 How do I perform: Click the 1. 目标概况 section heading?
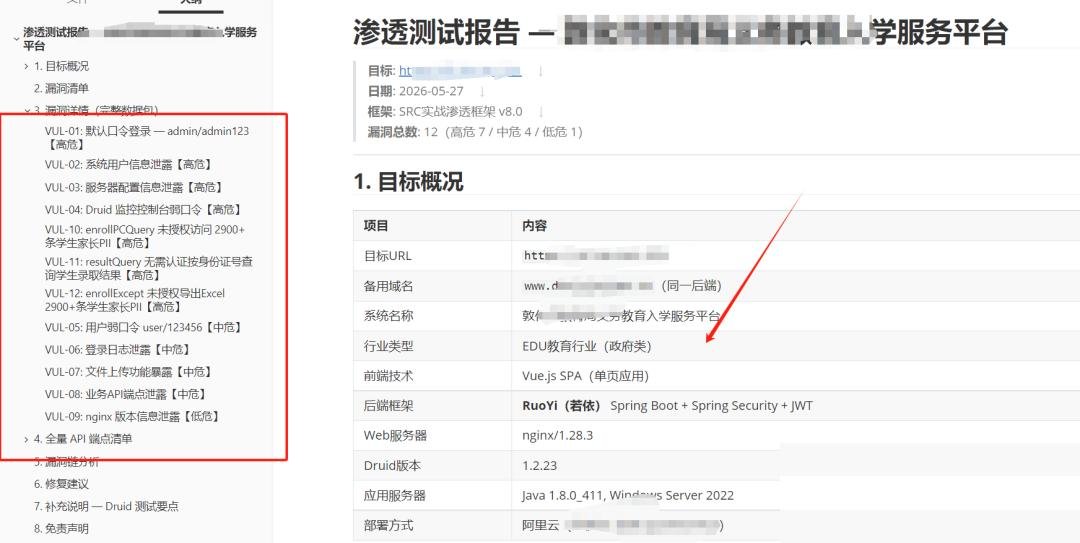point(408,182)
